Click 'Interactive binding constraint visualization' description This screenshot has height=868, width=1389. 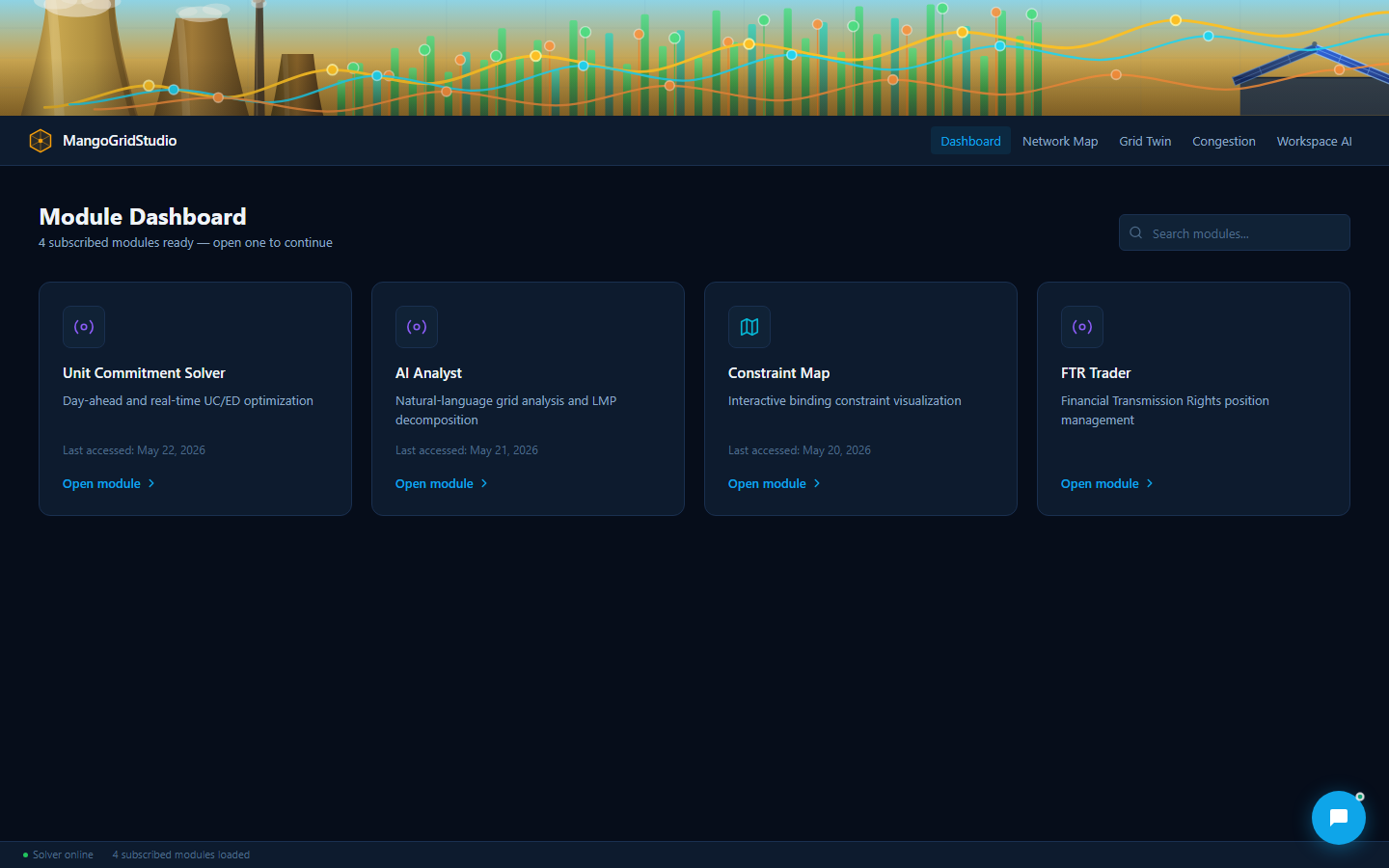(845, 400)
